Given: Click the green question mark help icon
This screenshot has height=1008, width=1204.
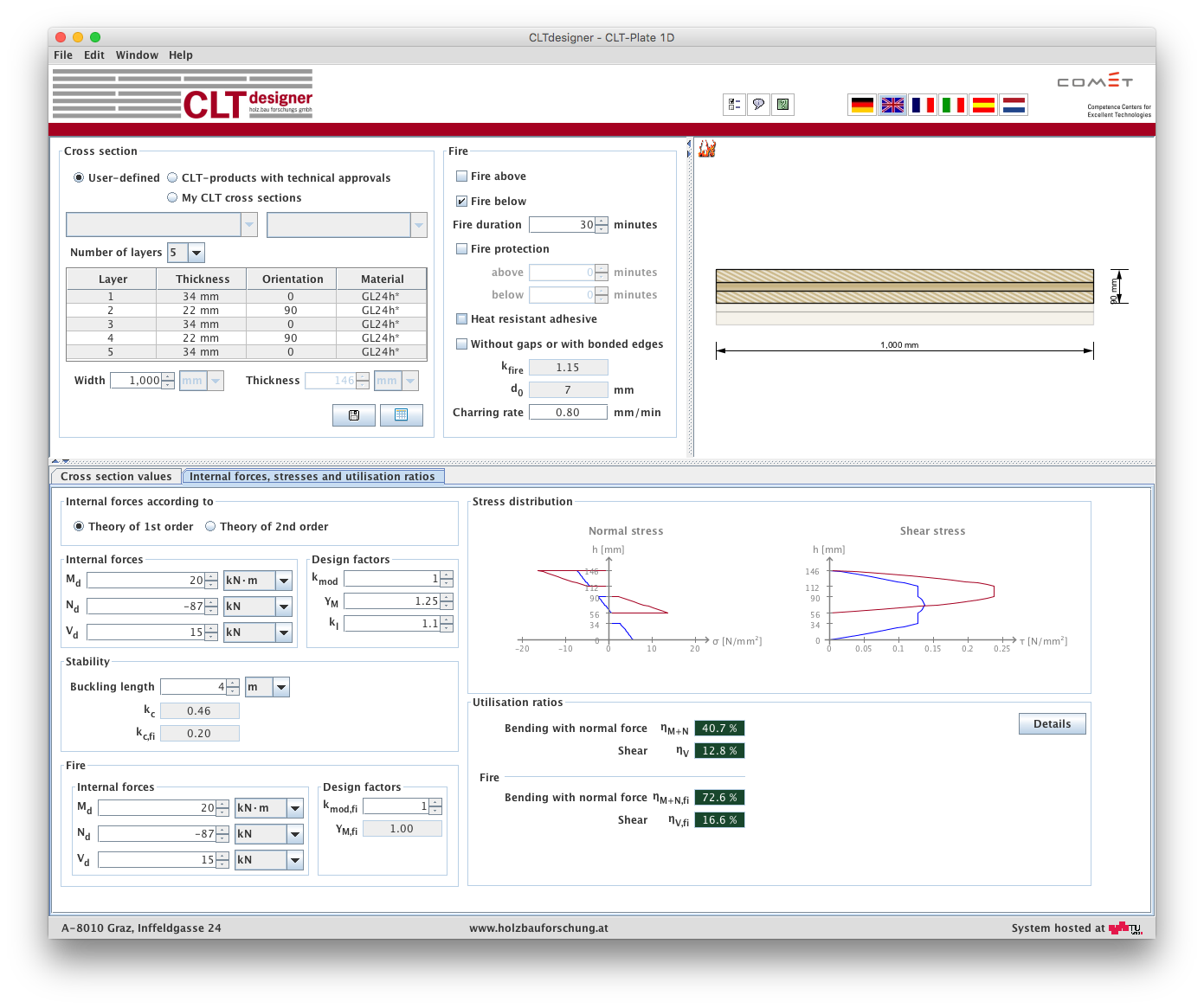Looking at the screenshot, I should coord(782,105).
